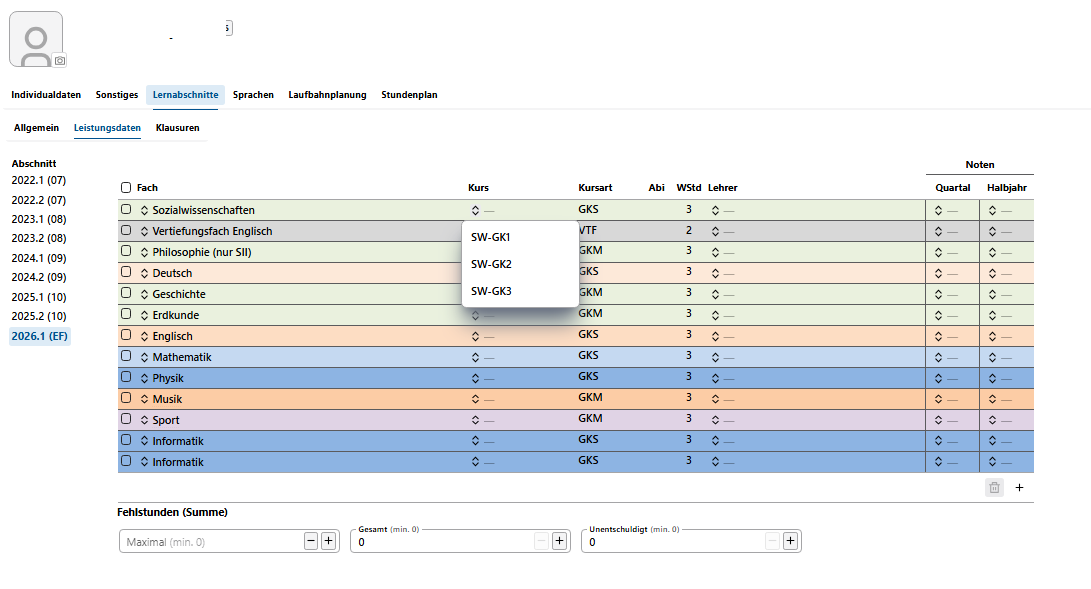Expand Halbjahr grade dropdown for Deutsch
The width and height of the screenshot is (1091, 589).
click(x=1001, y=273)
